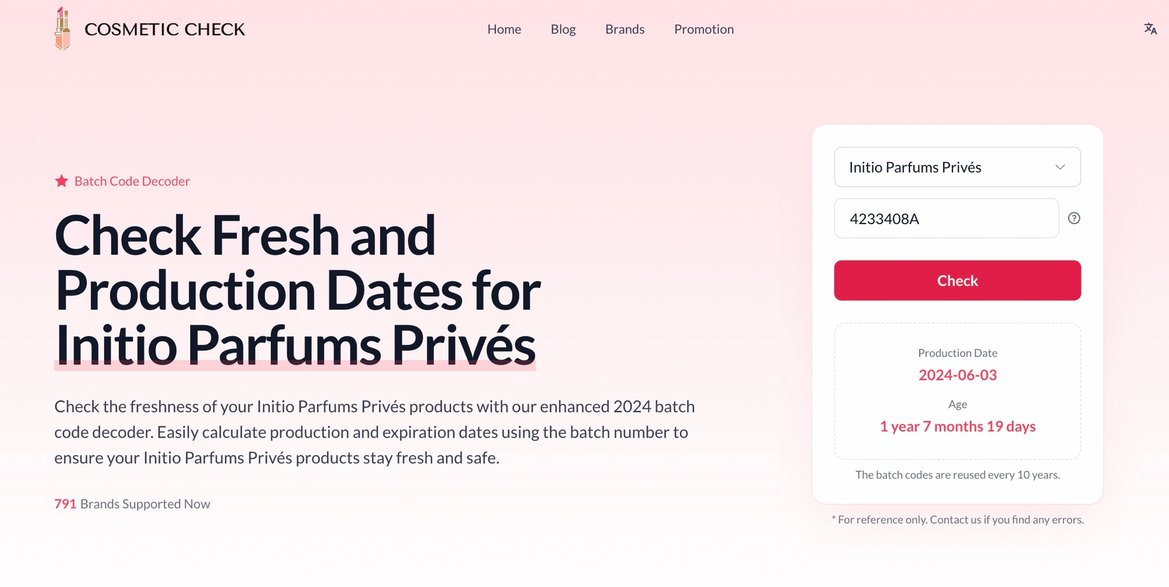
Task: Open the Blog nav link
Action: pos(563,29)
